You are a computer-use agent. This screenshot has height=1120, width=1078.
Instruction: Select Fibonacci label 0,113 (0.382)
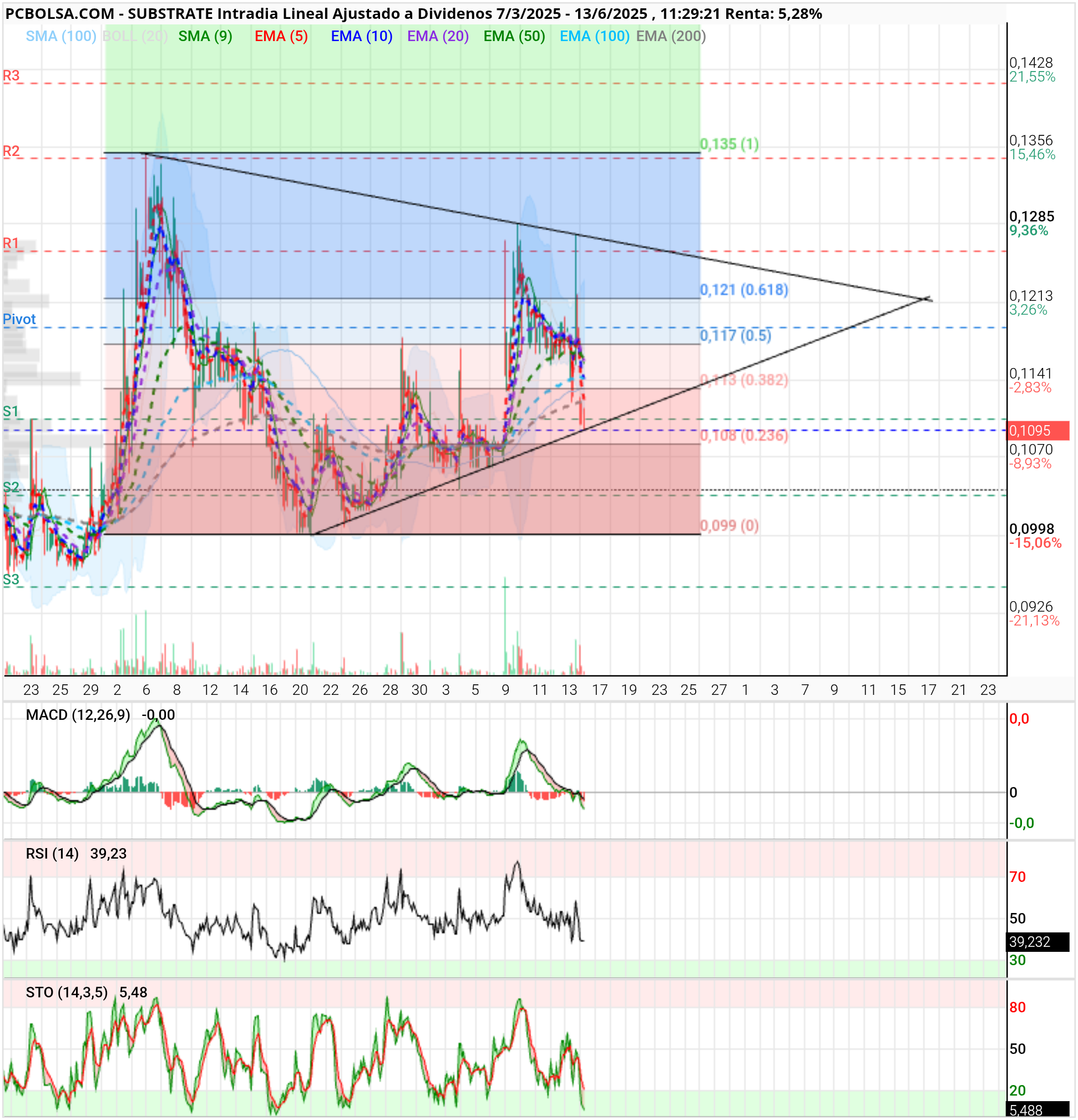pos(744,380)
